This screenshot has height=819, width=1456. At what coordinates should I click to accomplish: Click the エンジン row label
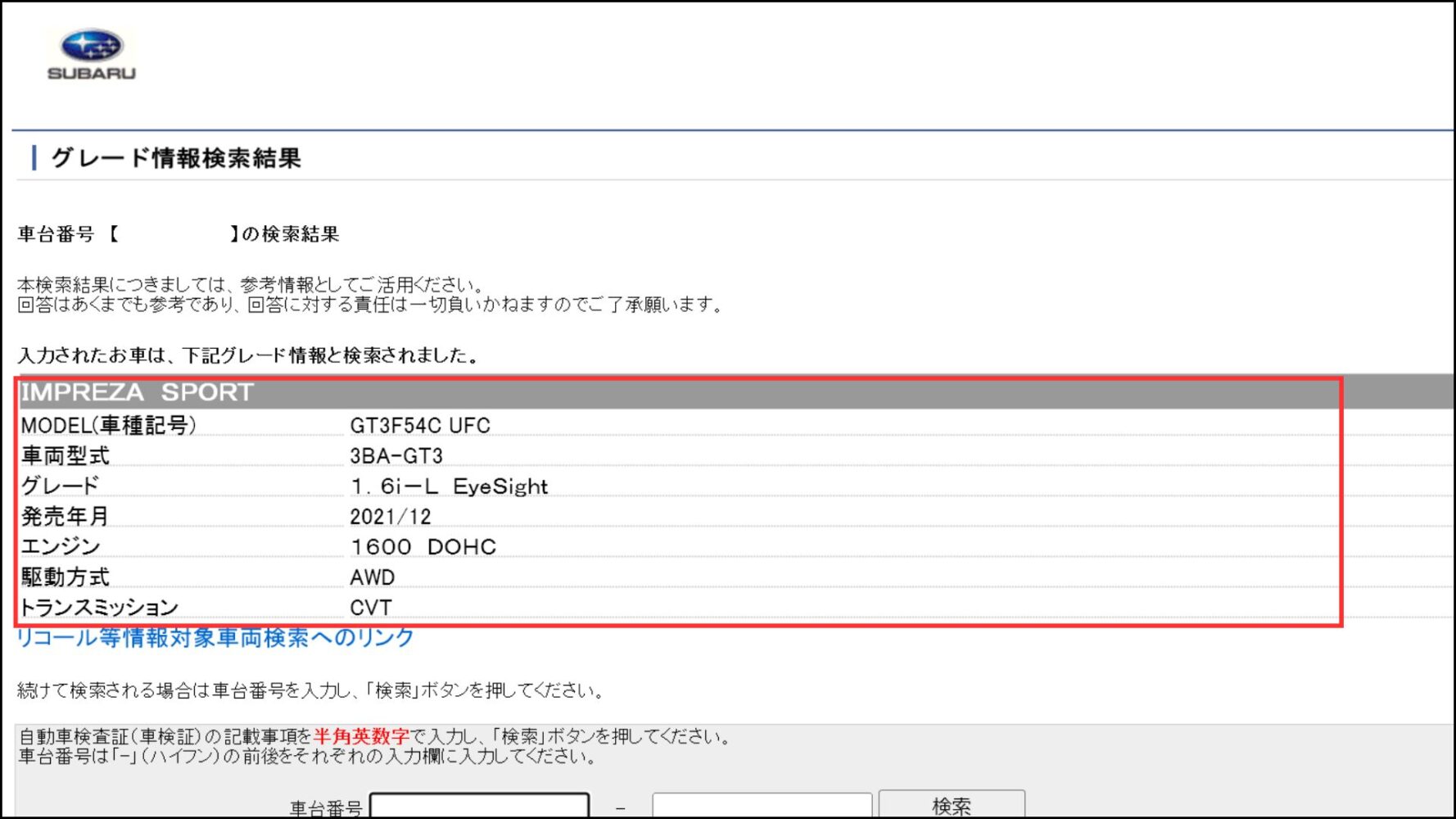[61, 547]
